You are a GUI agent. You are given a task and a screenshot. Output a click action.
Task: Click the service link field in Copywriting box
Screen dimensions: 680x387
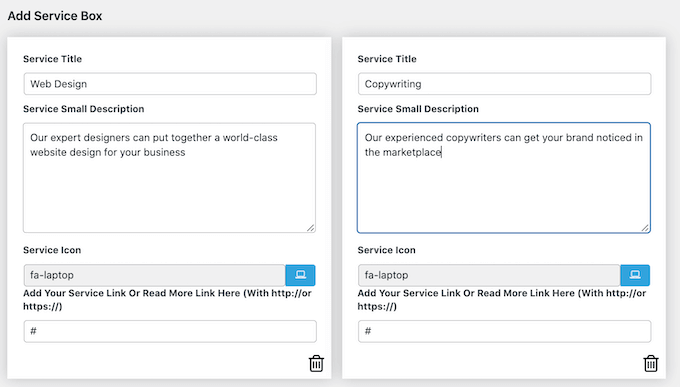[504, 331]
